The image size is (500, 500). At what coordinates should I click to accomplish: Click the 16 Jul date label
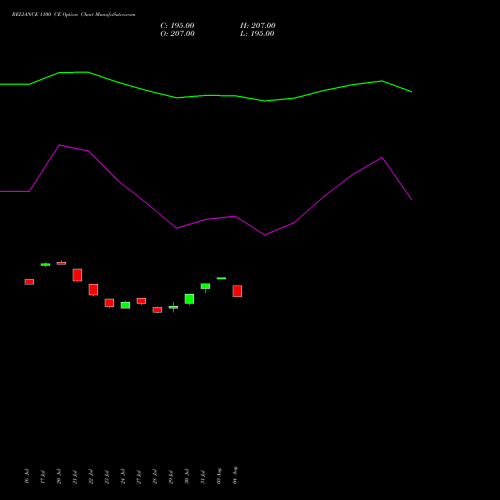[x=27, y=476]
